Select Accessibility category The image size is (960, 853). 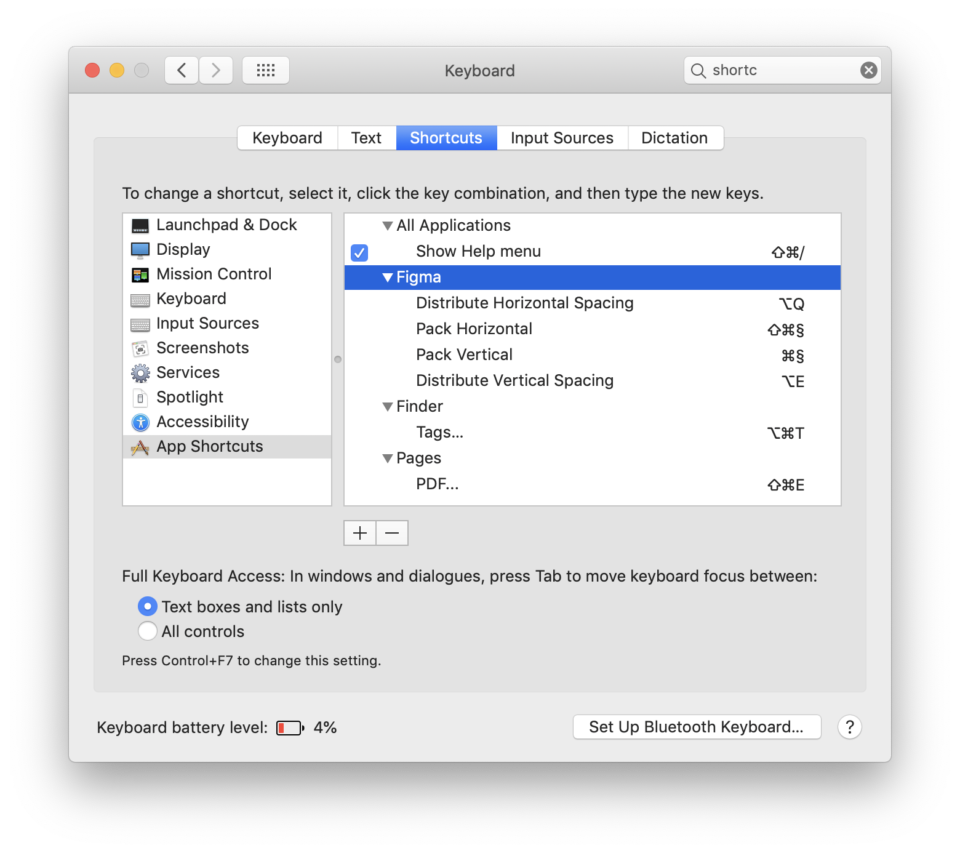pyautogui.click(x=227, y=421)
